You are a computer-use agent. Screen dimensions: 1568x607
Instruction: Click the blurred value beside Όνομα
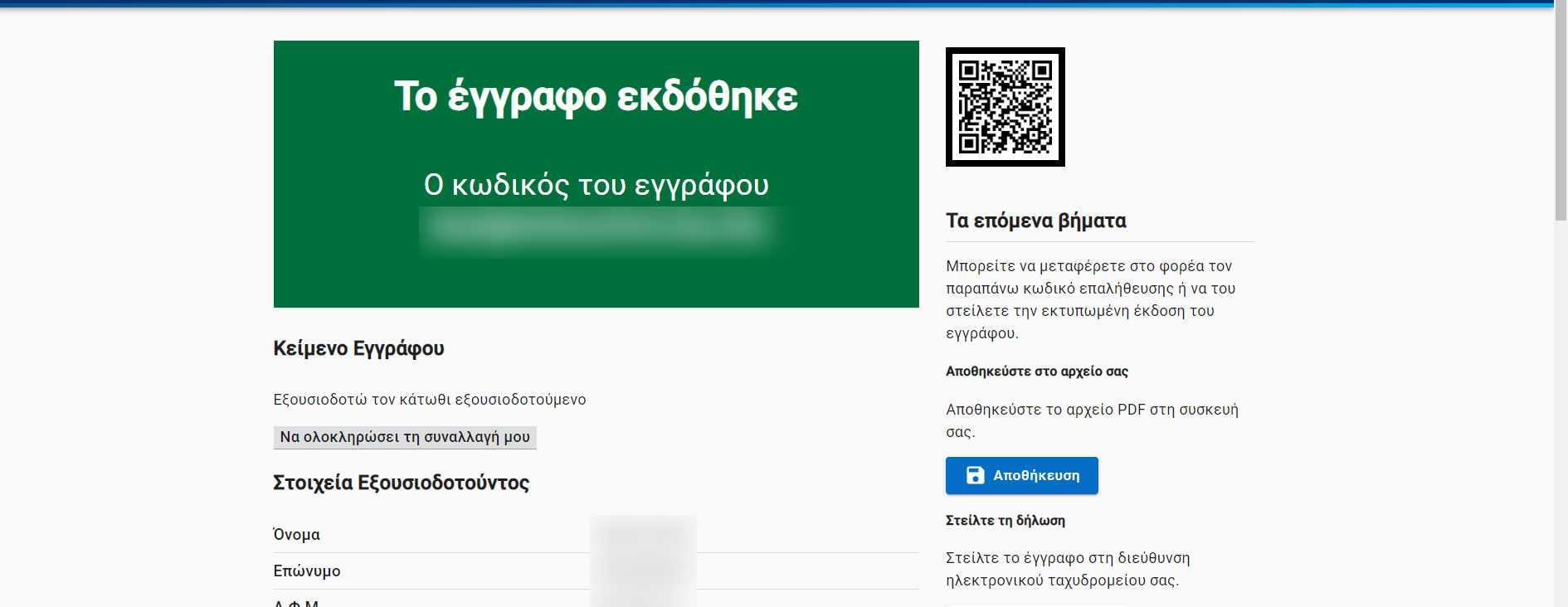click(x=643, y=535)
